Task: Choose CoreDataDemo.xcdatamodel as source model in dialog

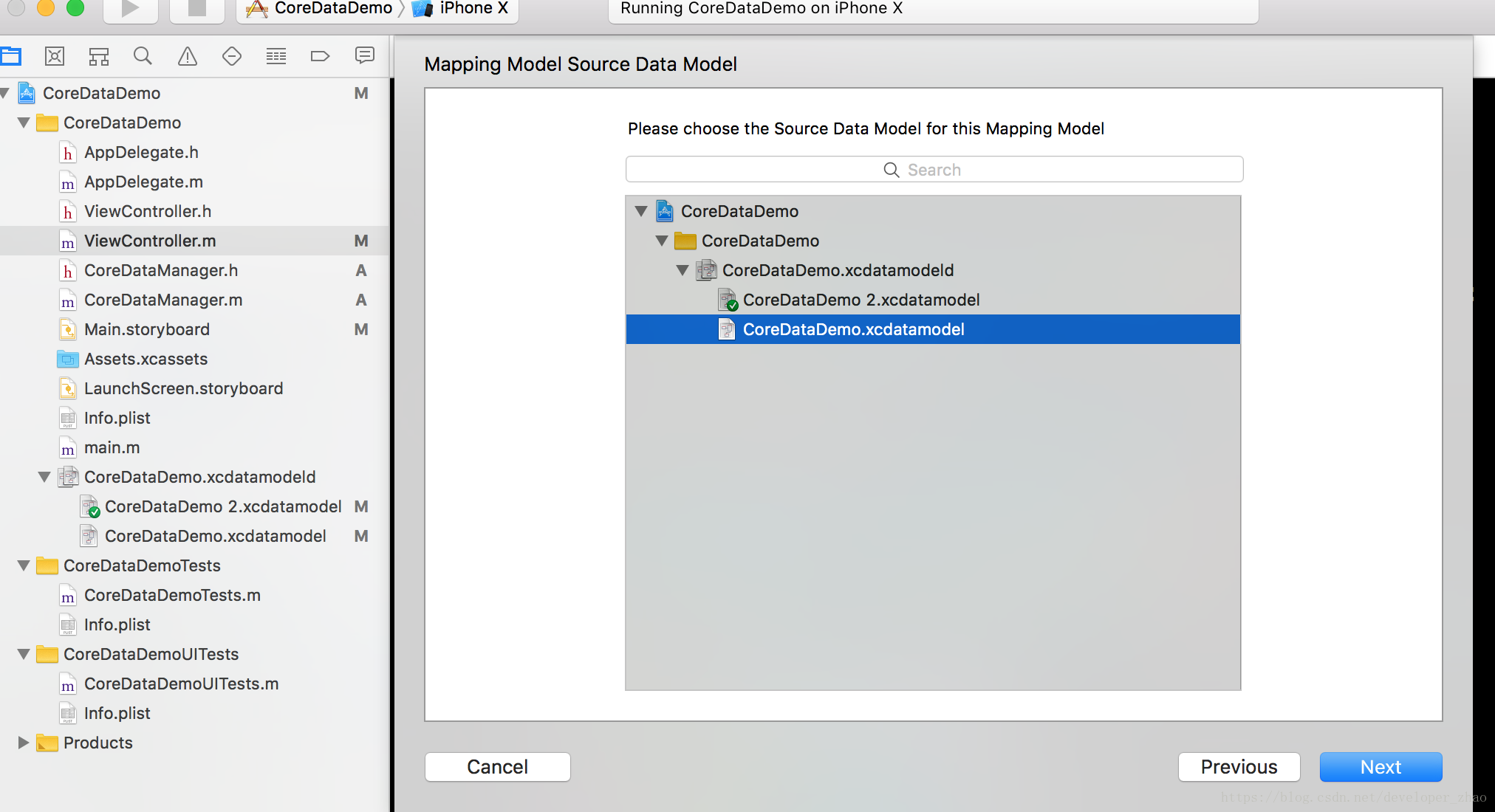Action: [x=933, y=329]
